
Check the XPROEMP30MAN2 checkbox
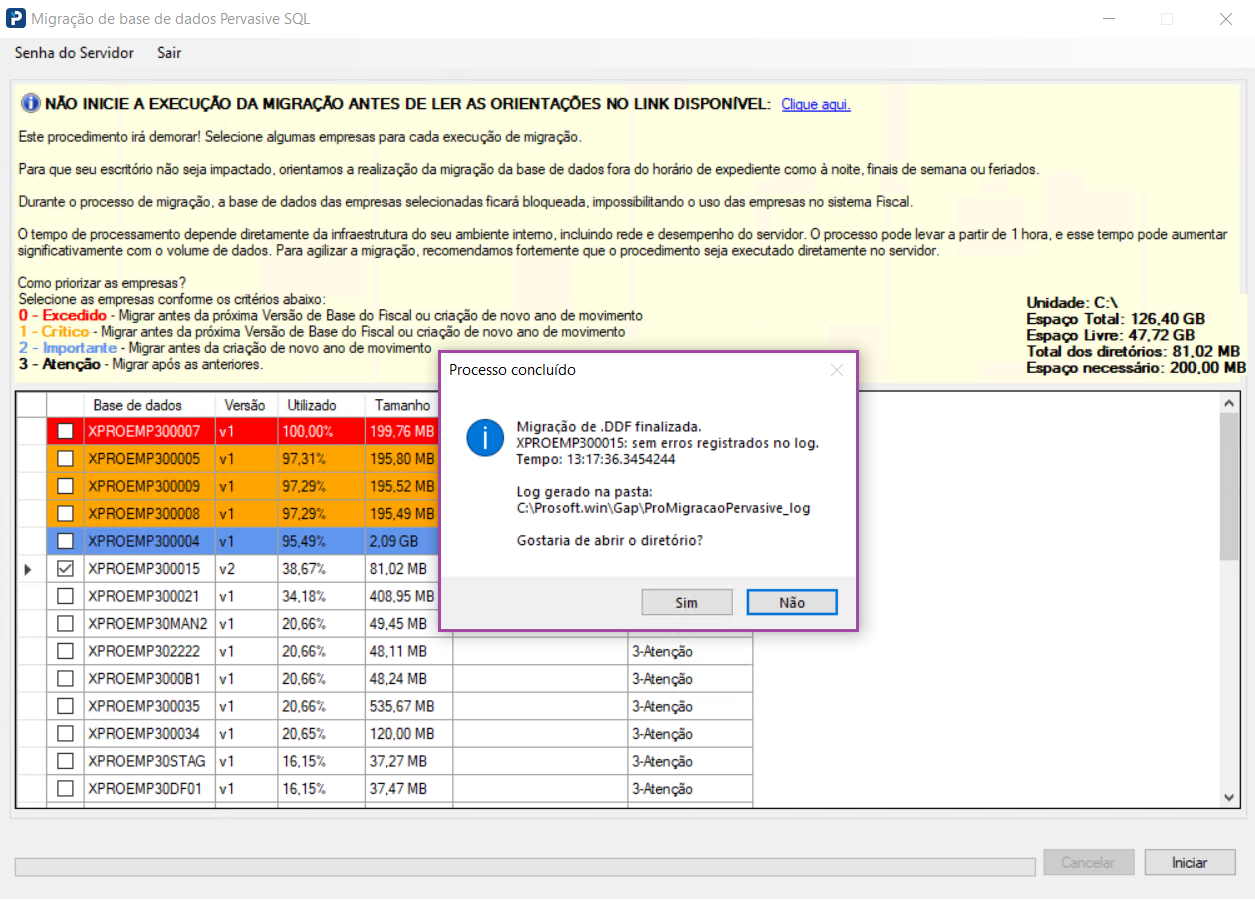65,624
